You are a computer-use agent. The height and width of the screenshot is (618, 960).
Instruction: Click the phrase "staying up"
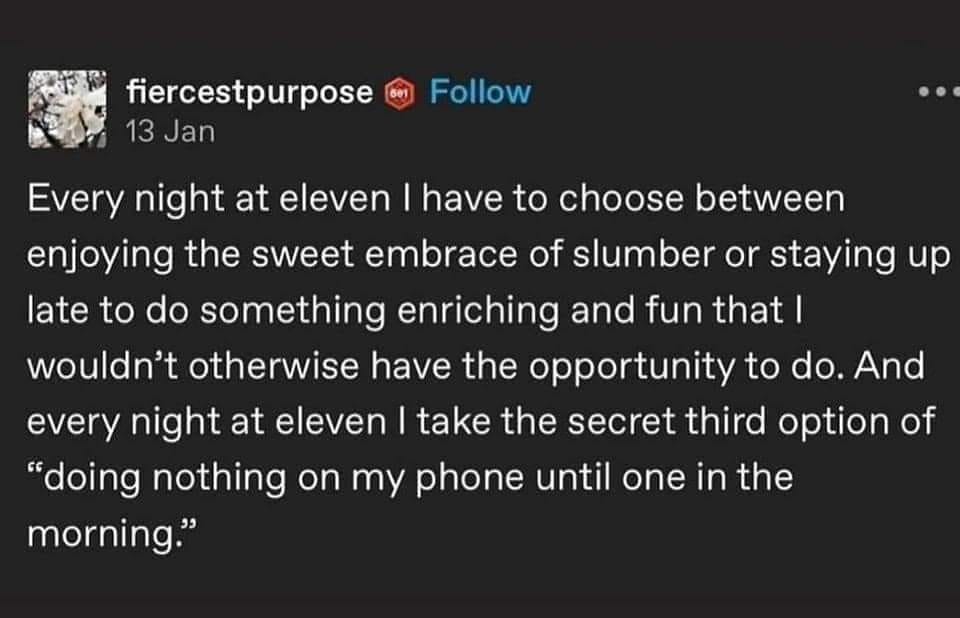click(852, 255)
